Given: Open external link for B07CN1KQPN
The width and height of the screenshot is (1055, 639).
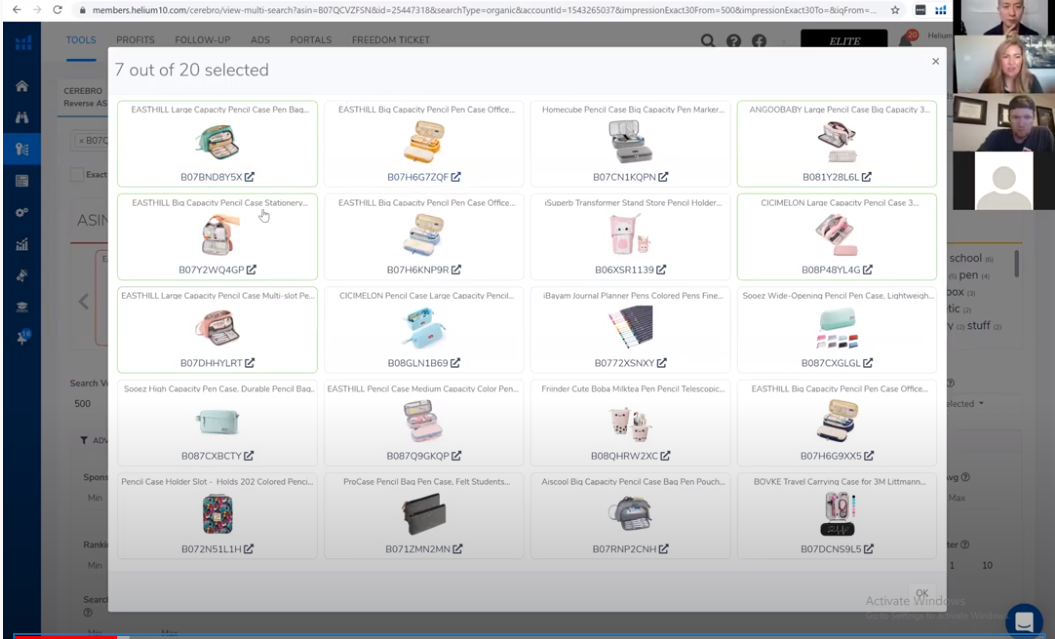Looking at the screenshot, I should (663, 177).
